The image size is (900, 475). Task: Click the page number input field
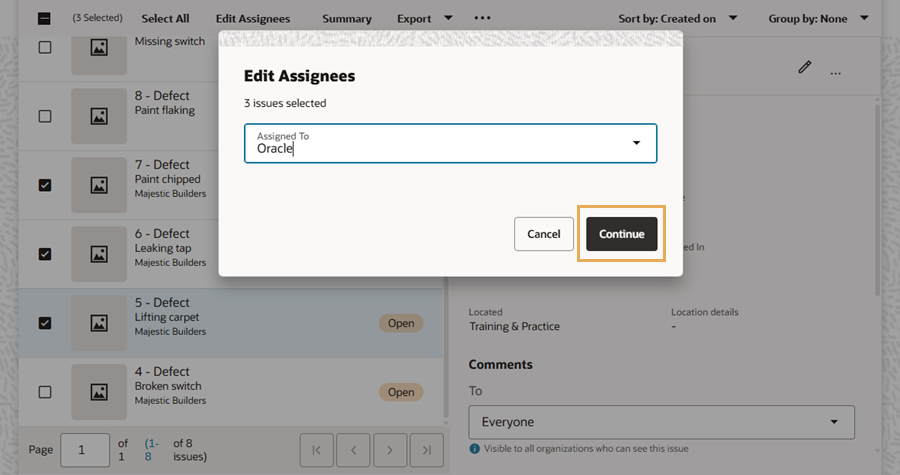click(x=85, y=450)
